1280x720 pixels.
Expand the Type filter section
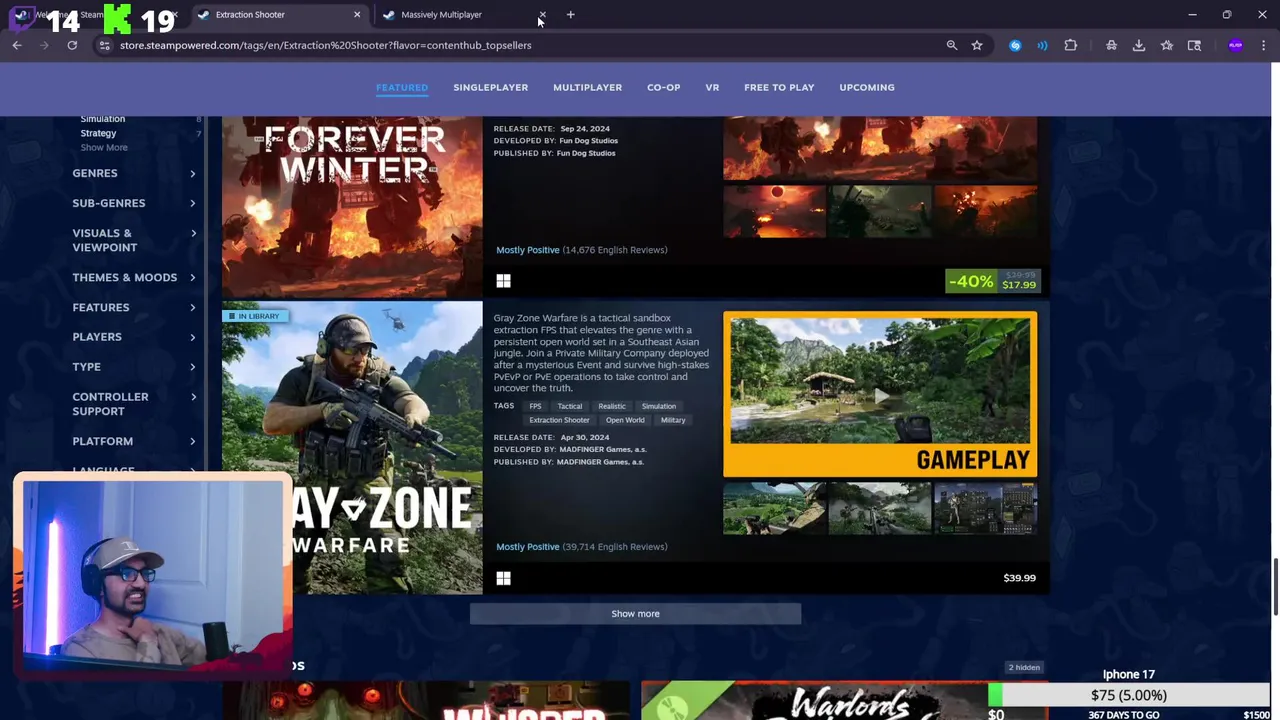tap(134, 367)
